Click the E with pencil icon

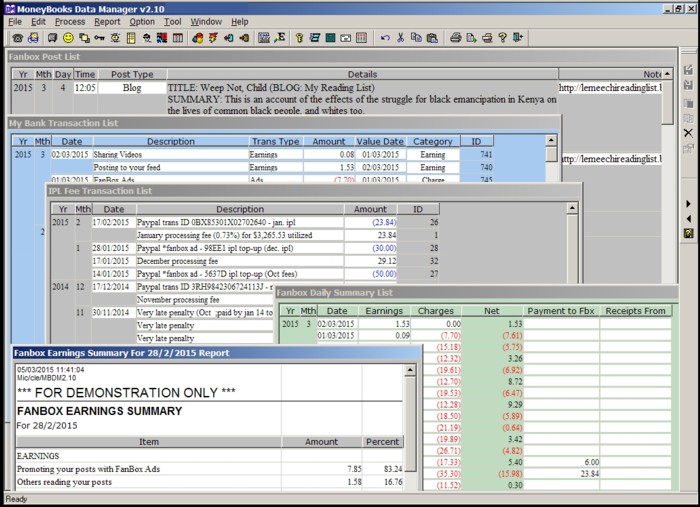[280, 38]
